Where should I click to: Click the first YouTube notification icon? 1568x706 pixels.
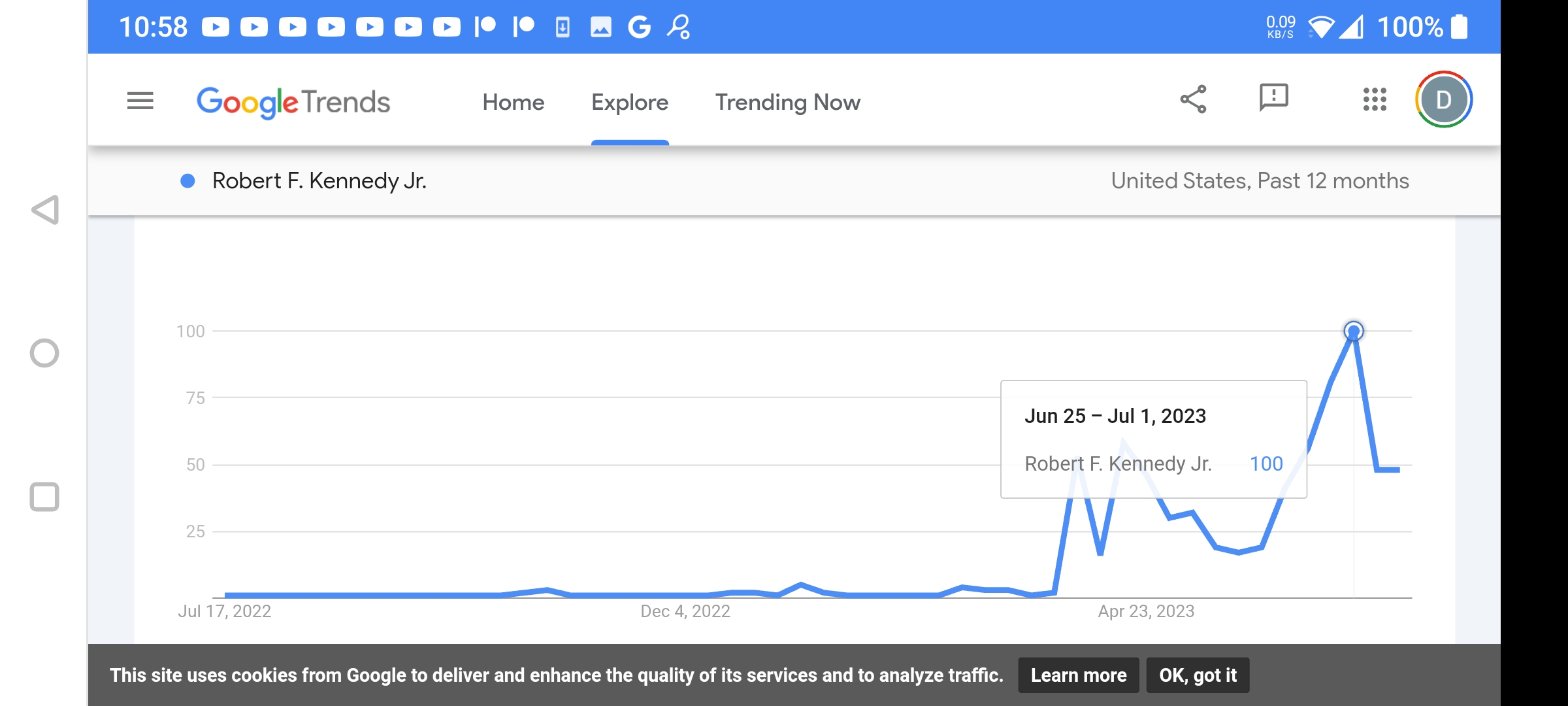tap(216, 27)
